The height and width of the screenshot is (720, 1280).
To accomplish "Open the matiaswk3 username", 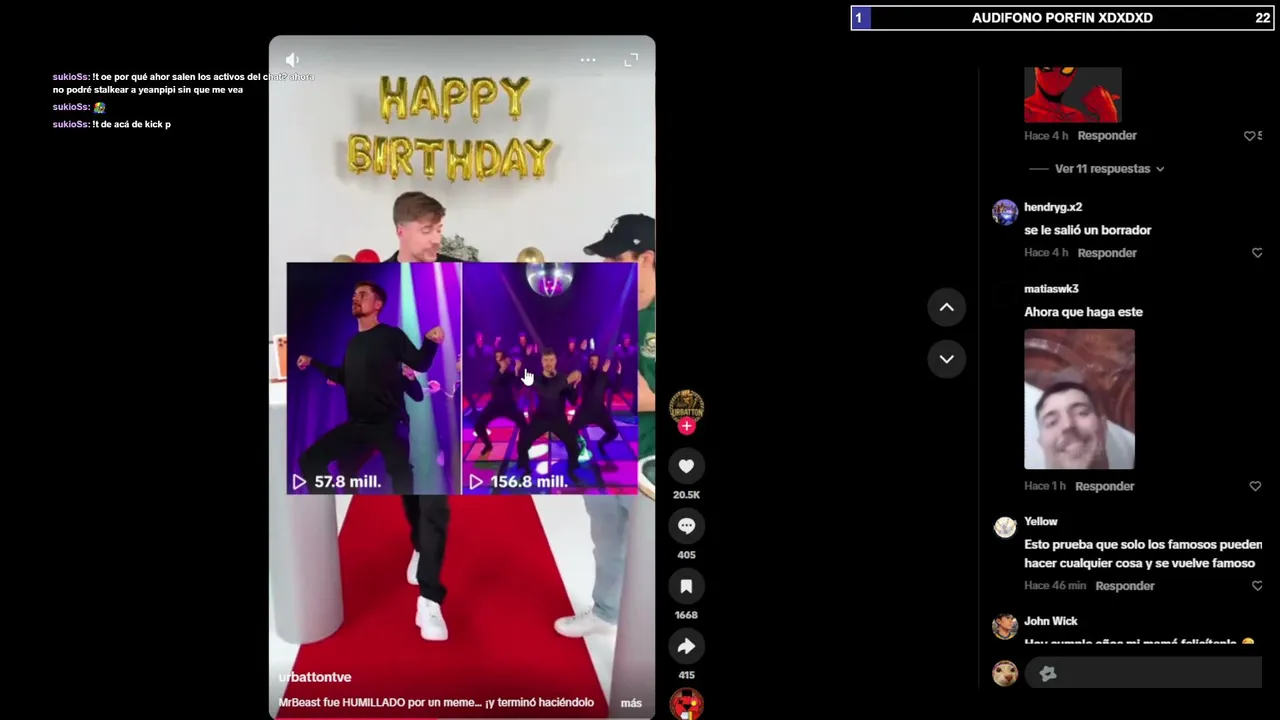I will (x=1051, y=289).
